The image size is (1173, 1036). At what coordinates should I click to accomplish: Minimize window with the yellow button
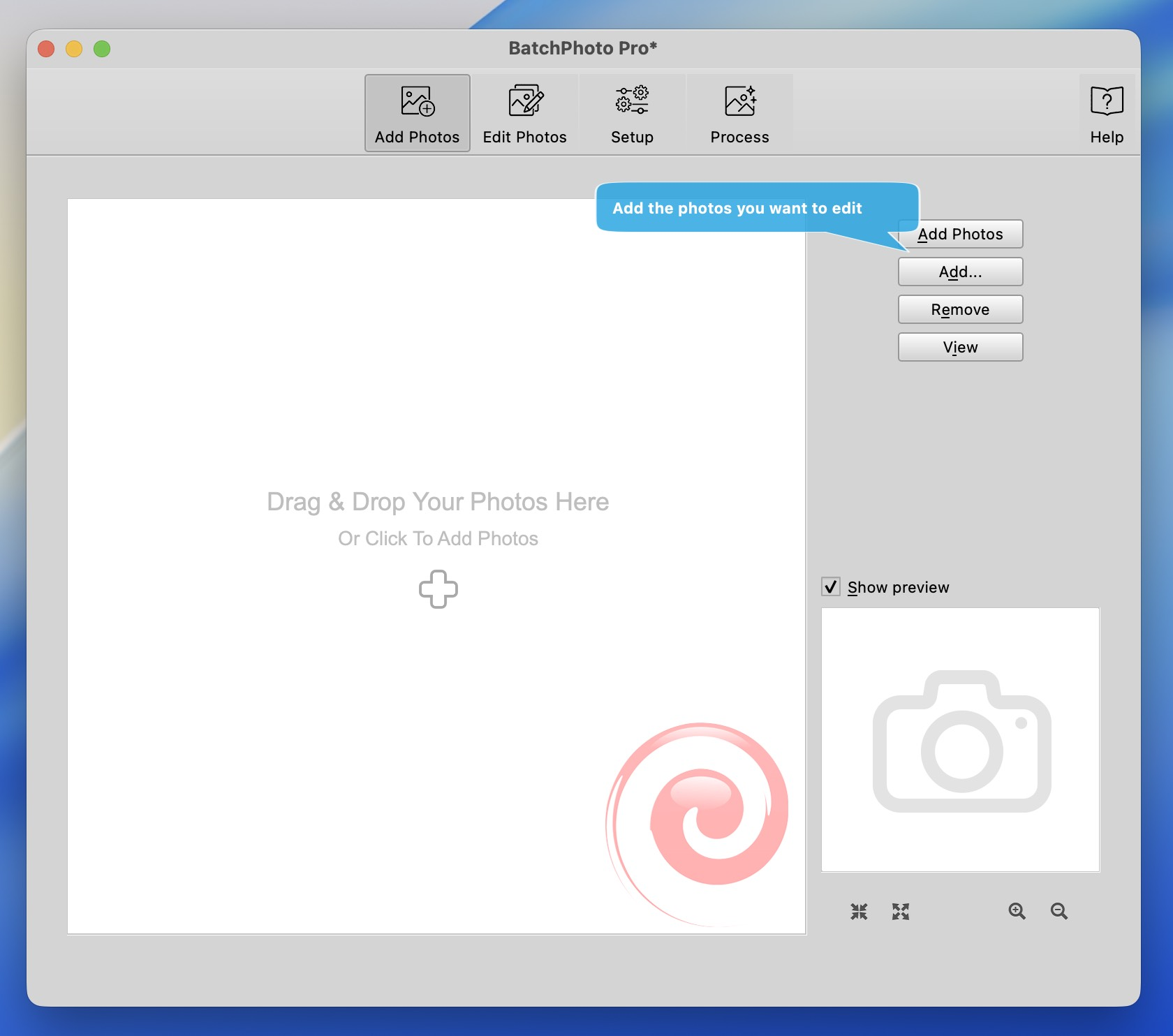coord(74,49)
